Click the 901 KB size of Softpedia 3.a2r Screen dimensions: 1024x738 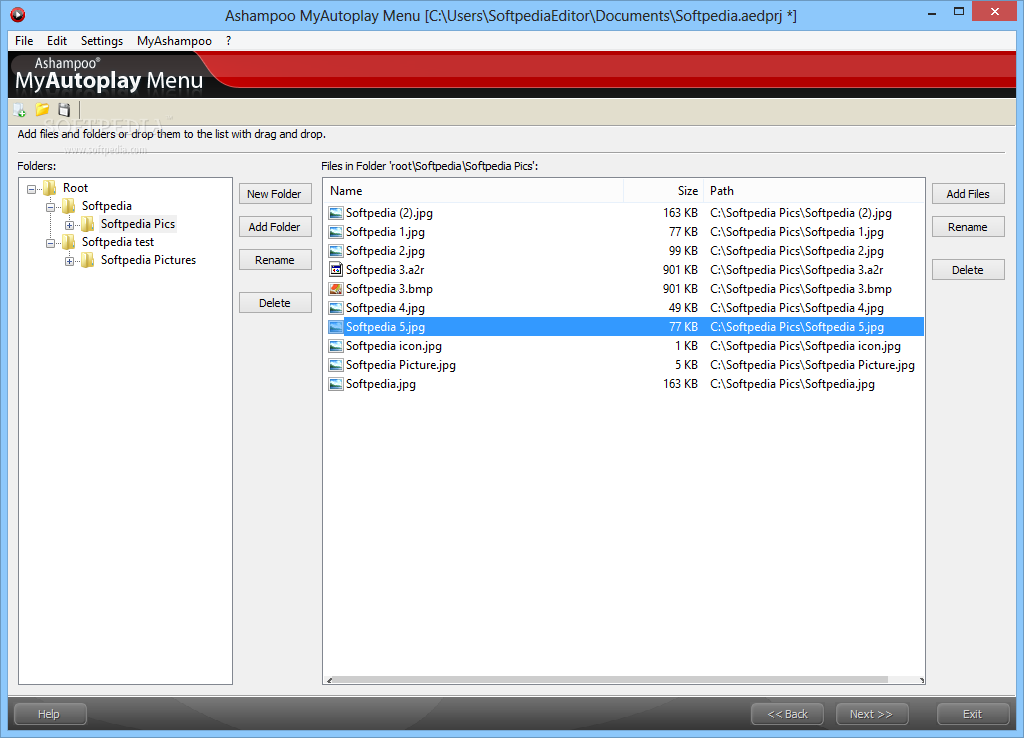680,270
